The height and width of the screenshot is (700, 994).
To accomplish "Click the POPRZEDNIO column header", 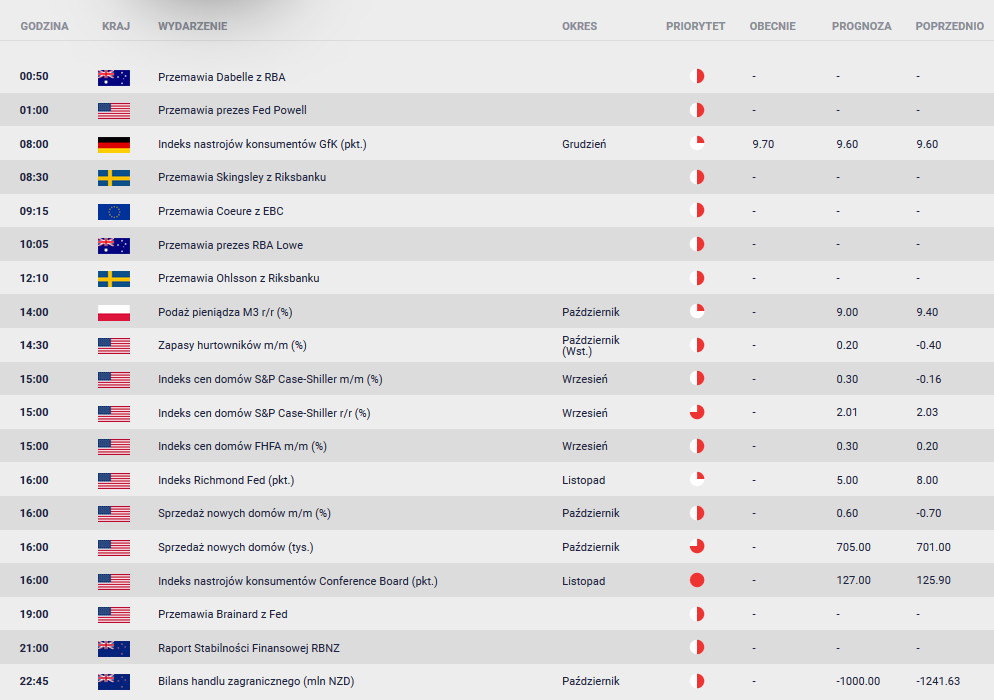I will point(950,26).
